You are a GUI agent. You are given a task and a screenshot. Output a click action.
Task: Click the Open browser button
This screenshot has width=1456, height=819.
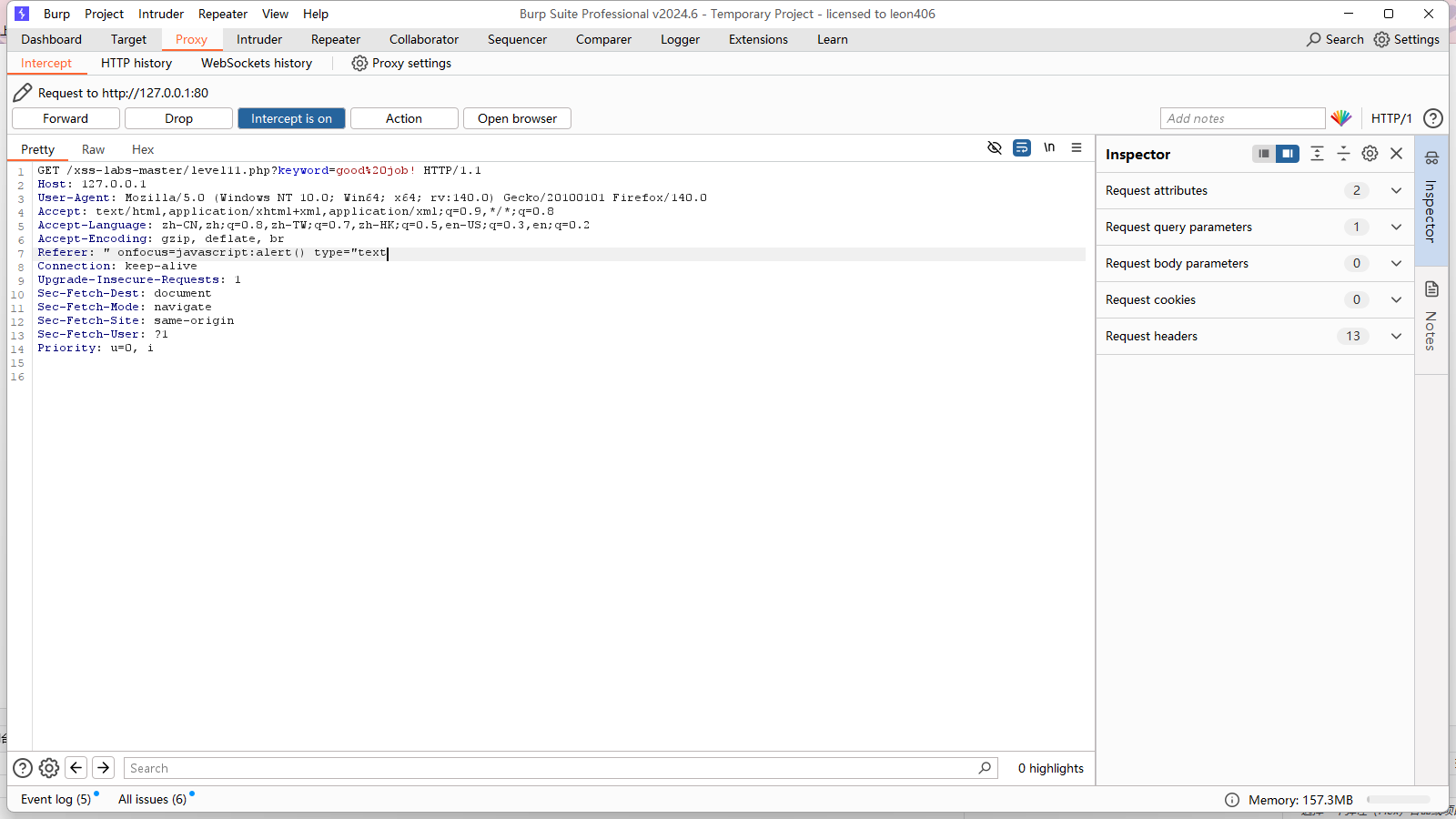(x=517, y=118)
